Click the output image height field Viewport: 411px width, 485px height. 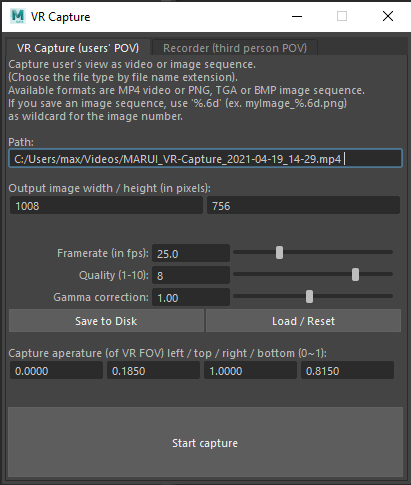tap(303, 205)
